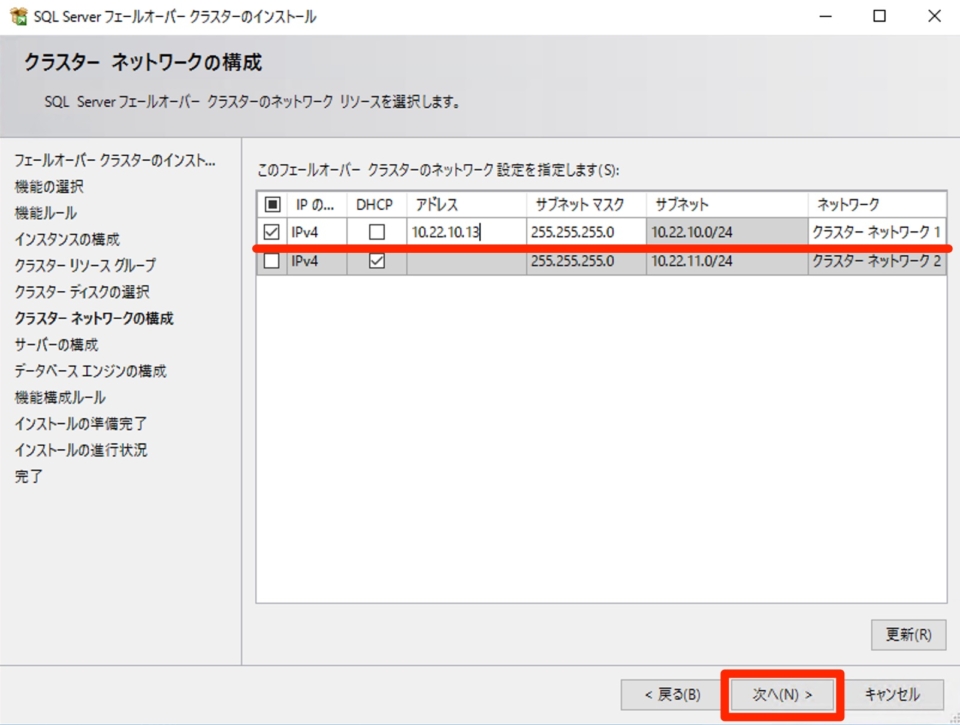Close the installer window

pos(934,17)
